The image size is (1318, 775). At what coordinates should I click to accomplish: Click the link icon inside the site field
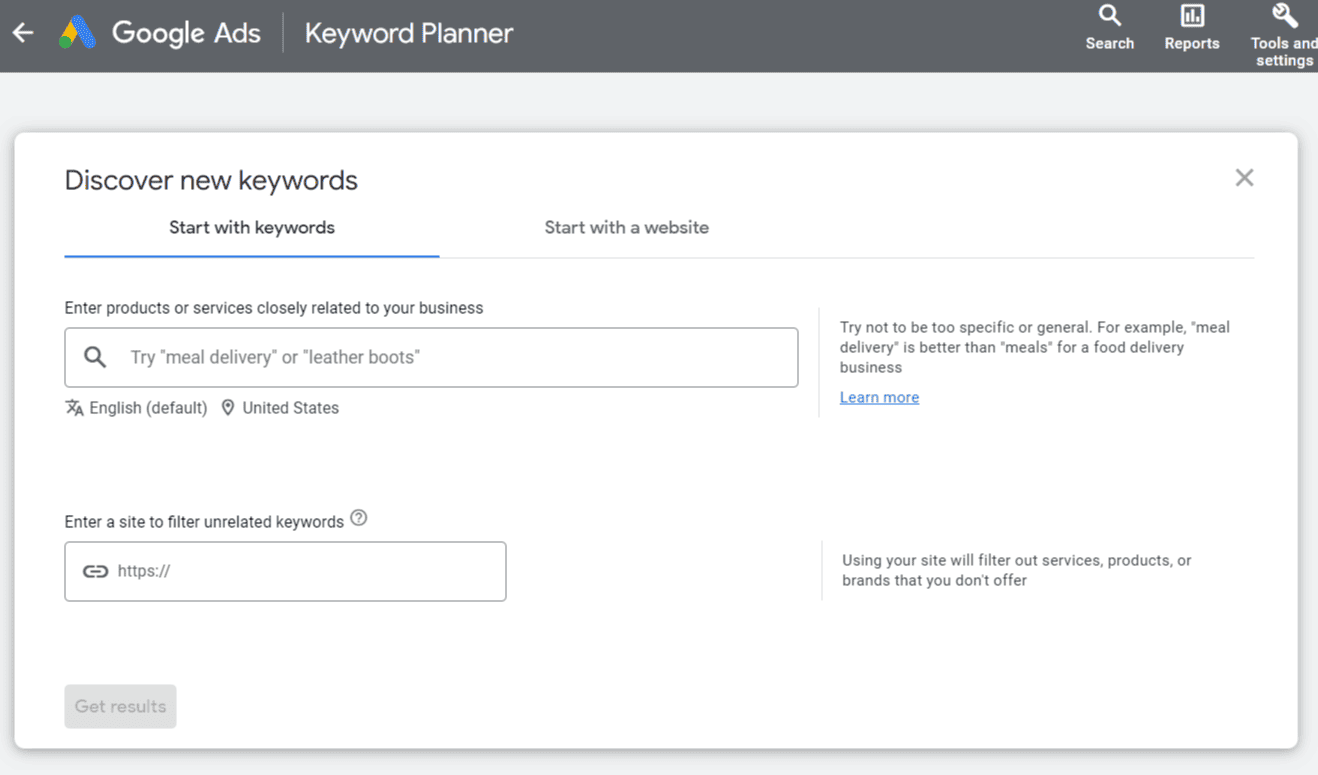pyautogui.click(x=96, y=571)
